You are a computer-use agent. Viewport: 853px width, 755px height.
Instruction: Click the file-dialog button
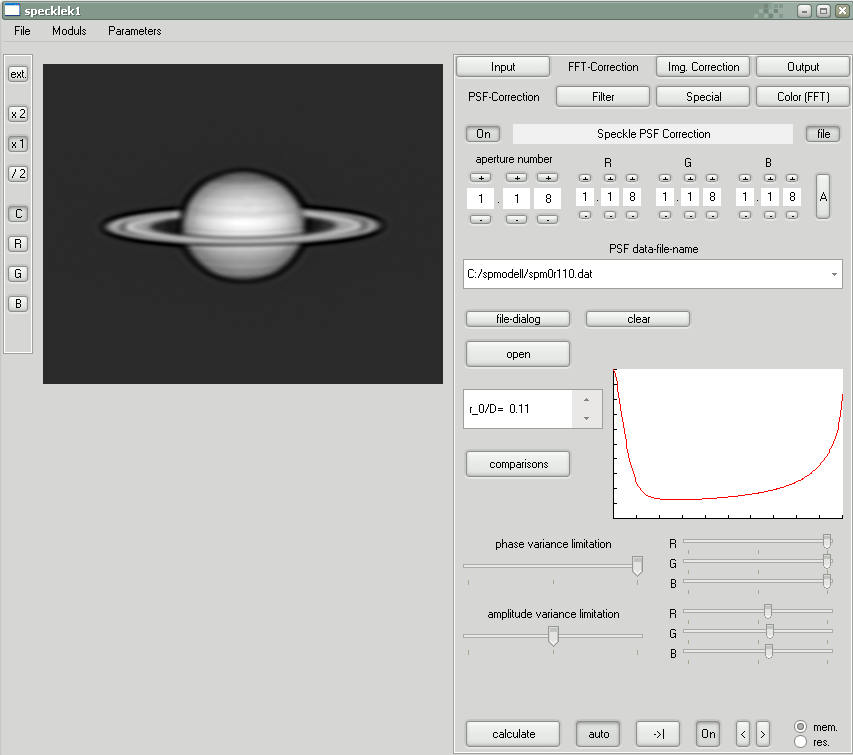pyautogui.click(x=518, y=319)
